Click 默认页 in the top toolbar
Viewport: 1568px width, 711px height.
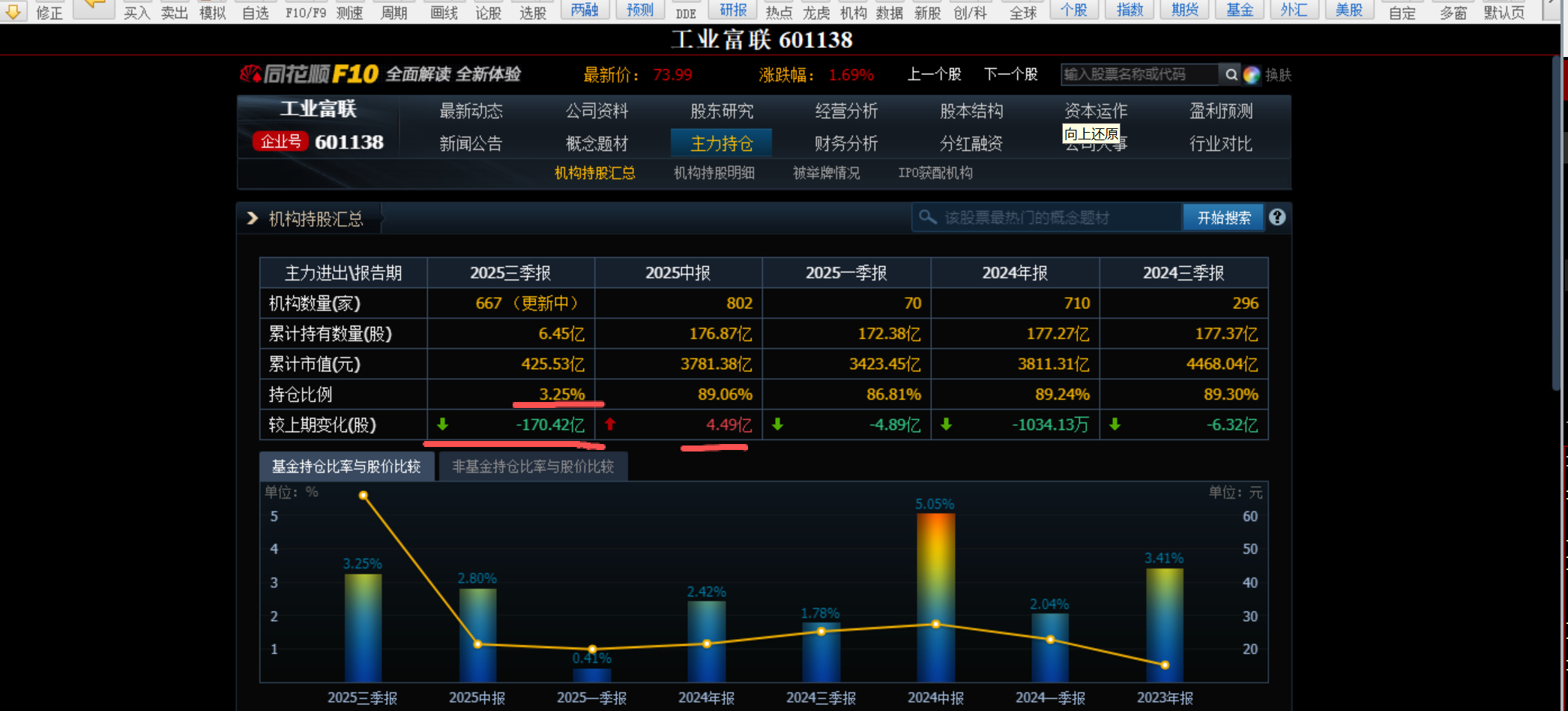tap(1504, 13)
